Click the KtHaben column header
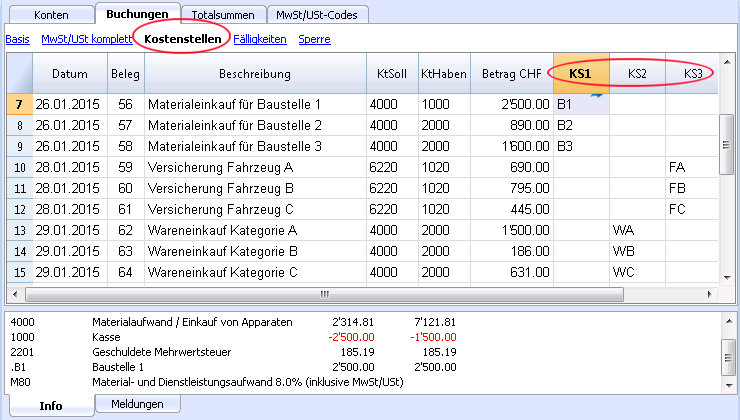The width and height of the screenshot is (740, 420). click(x=444, y=74)
